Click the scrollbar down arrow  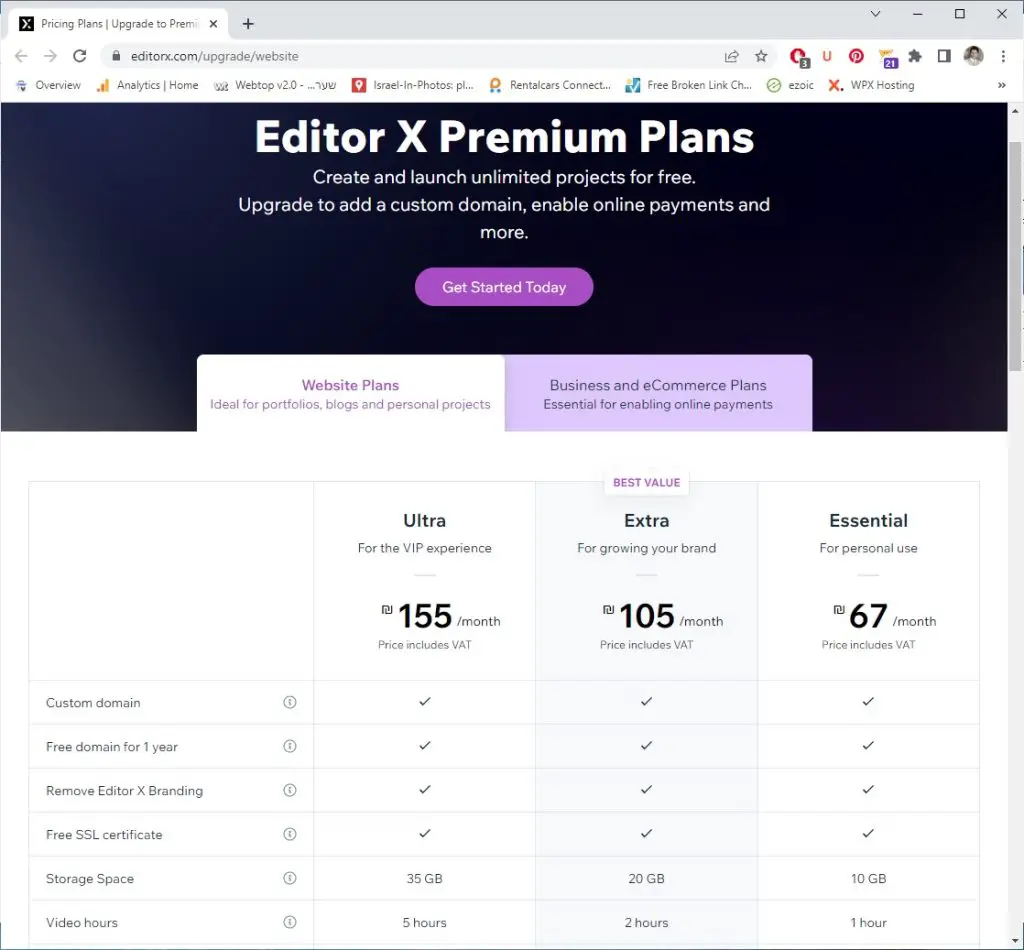click(x=1015, y=941)
